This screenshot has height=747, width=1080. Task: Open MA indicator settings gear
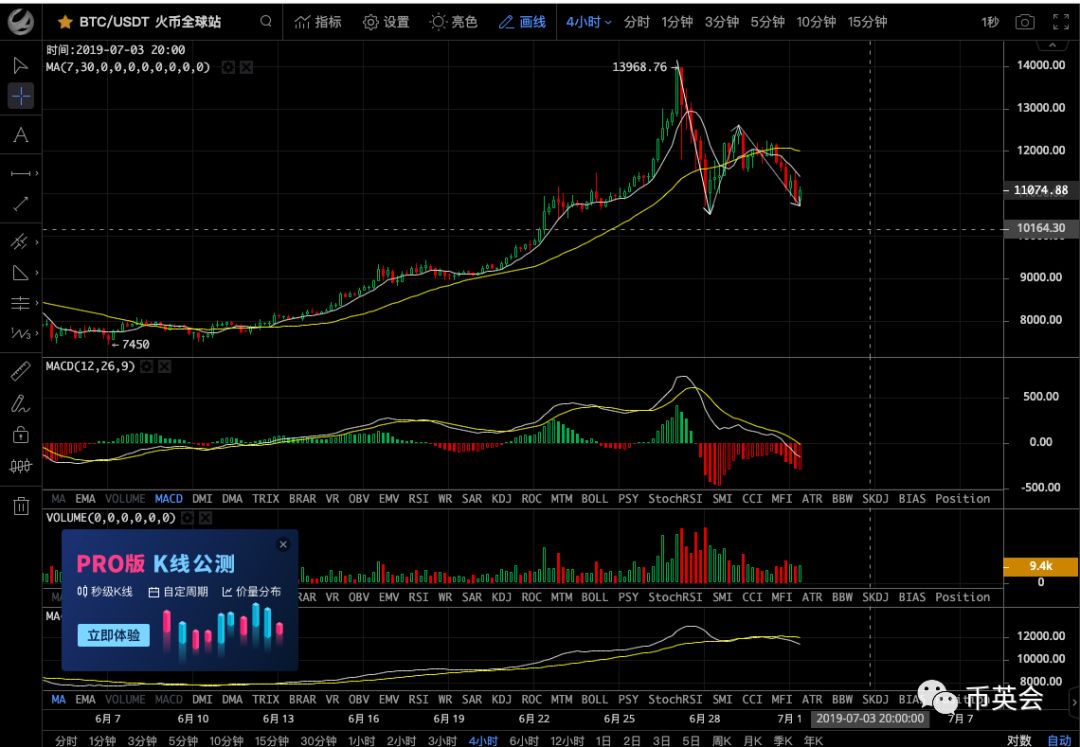[228, 67]
